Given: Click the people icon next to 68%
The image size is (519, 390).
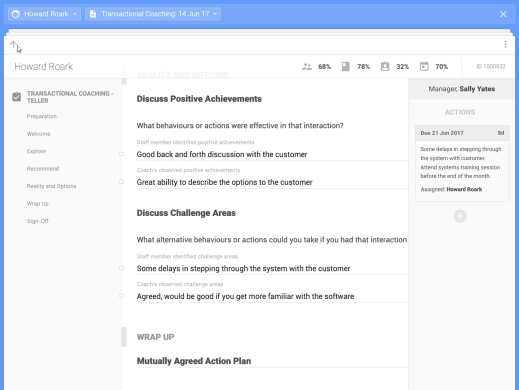Looking at the screenshot, I should [x=307, y=67].
